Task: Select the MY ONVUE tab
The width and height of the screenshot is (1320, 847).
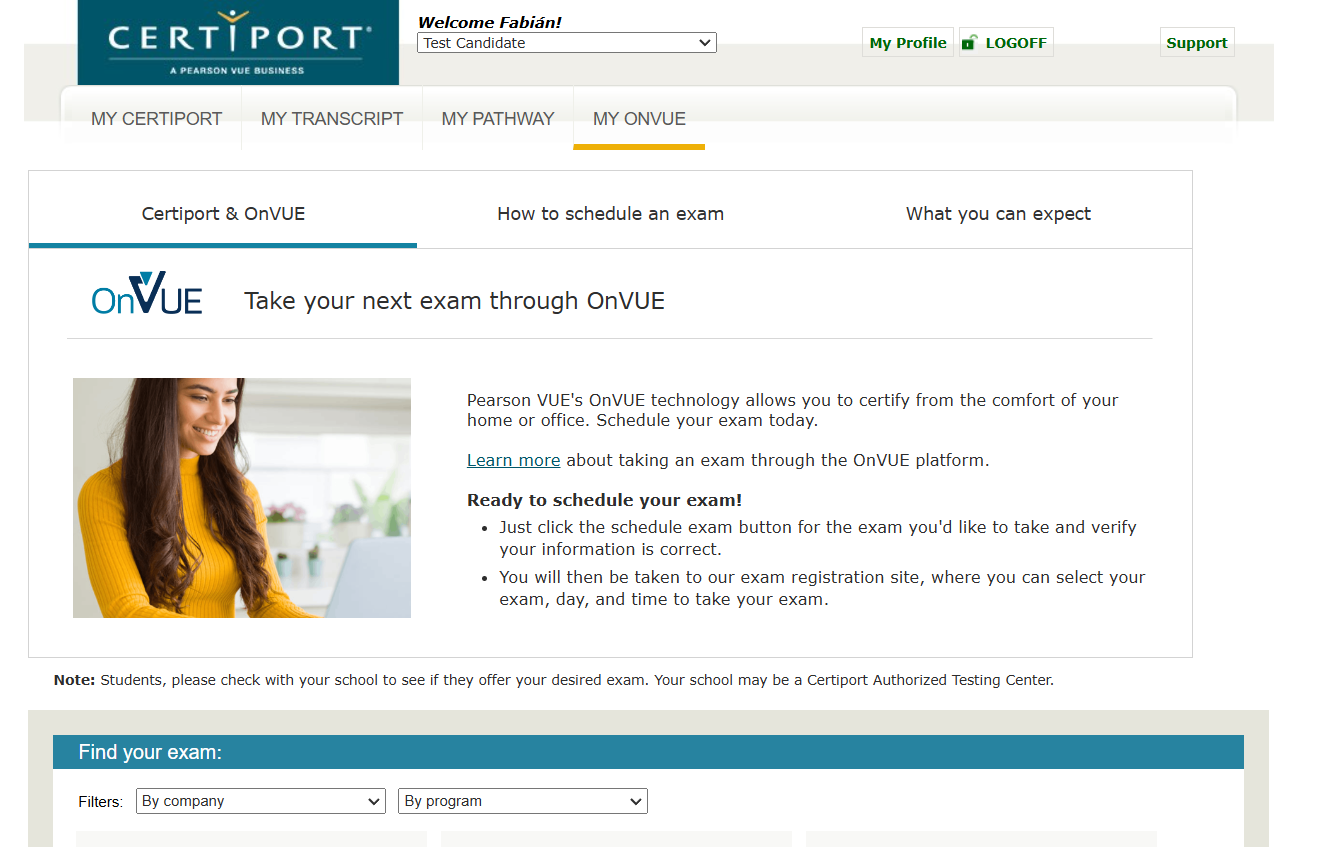Action: pos(639,119)
